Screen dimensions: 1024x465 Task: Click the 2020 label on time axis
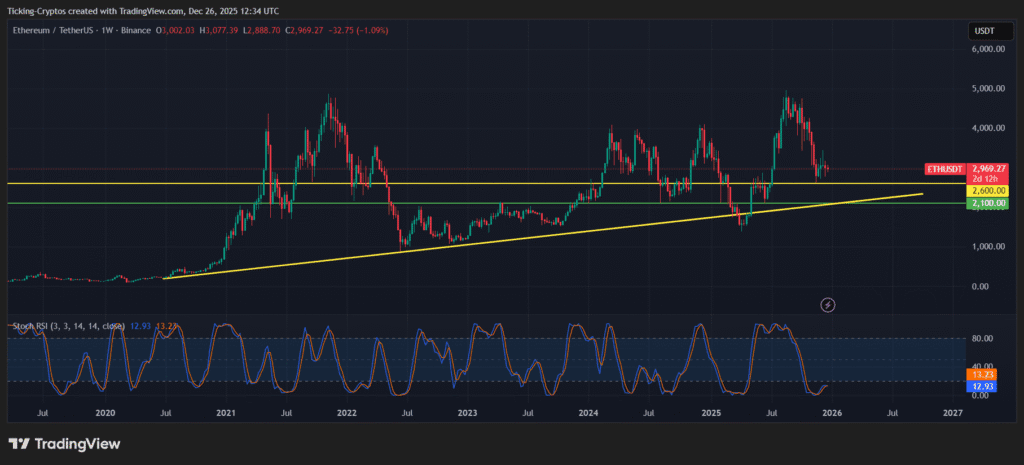pyautogui.click(x=105, y=412)
